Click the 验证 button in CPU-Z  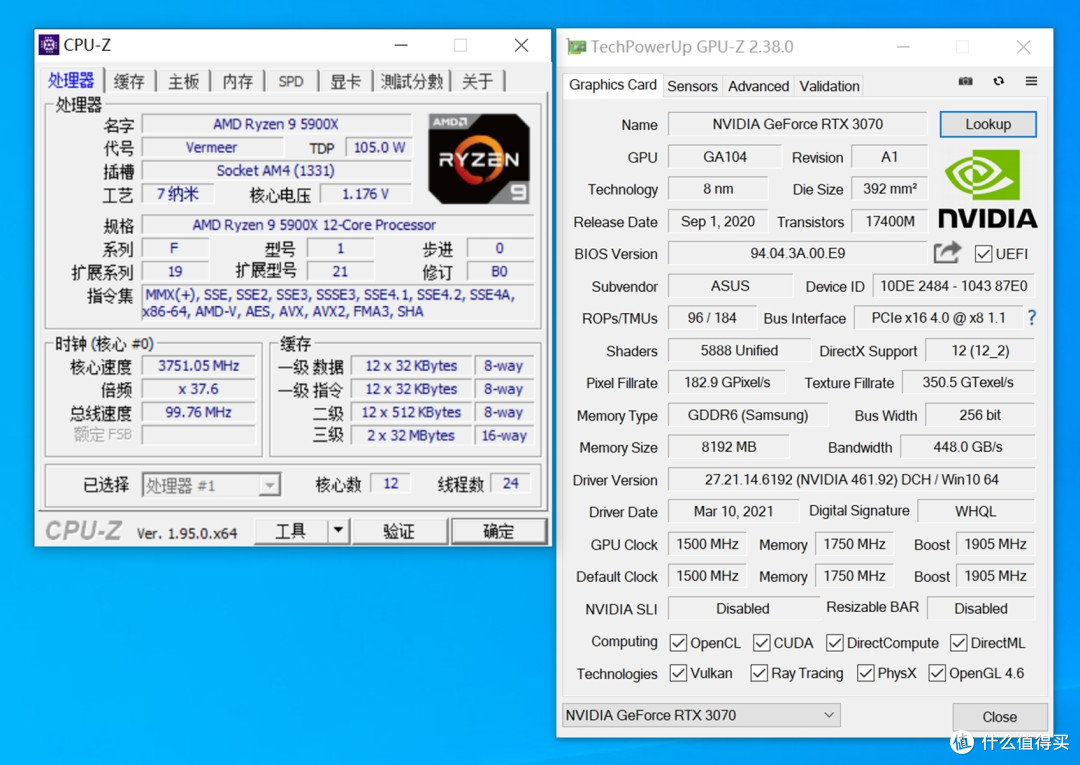point(399,531)
